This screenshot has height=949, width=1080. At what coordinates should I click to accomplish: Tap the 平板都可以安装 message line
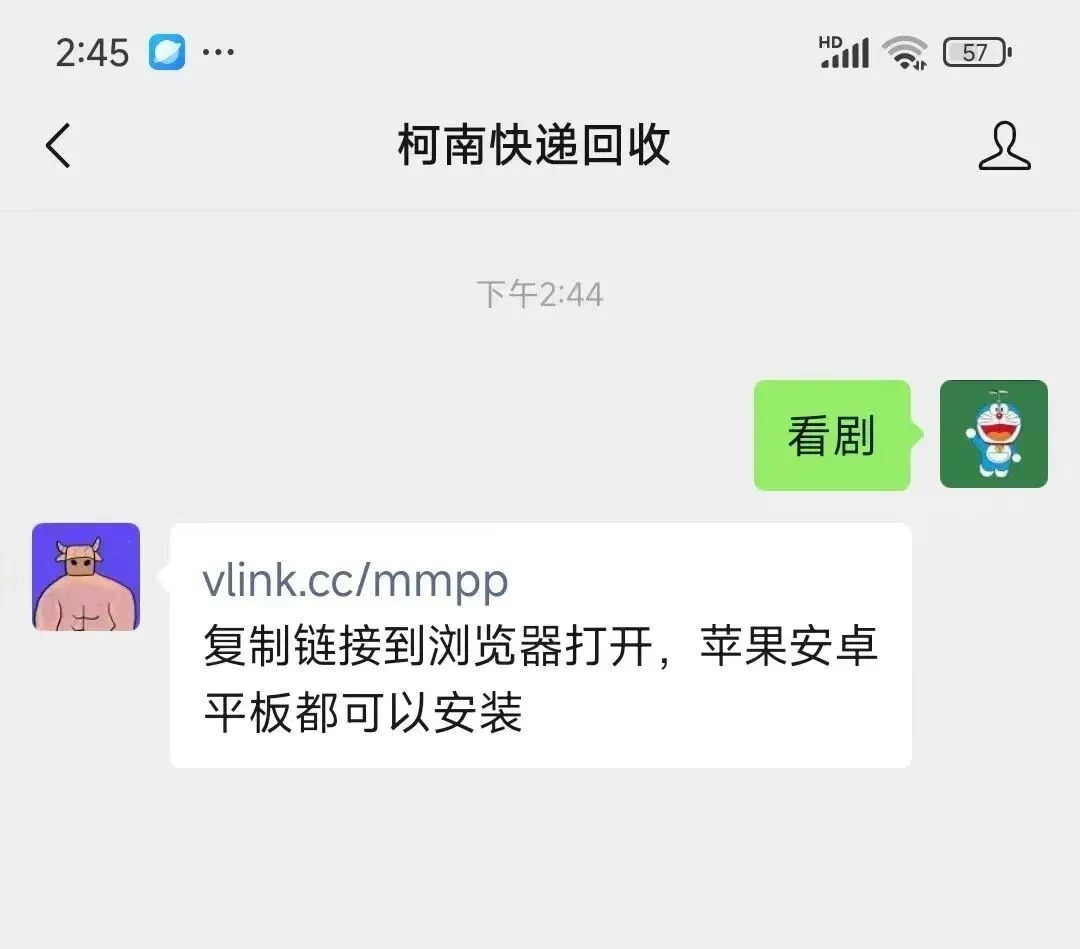[x=364, y=712]
